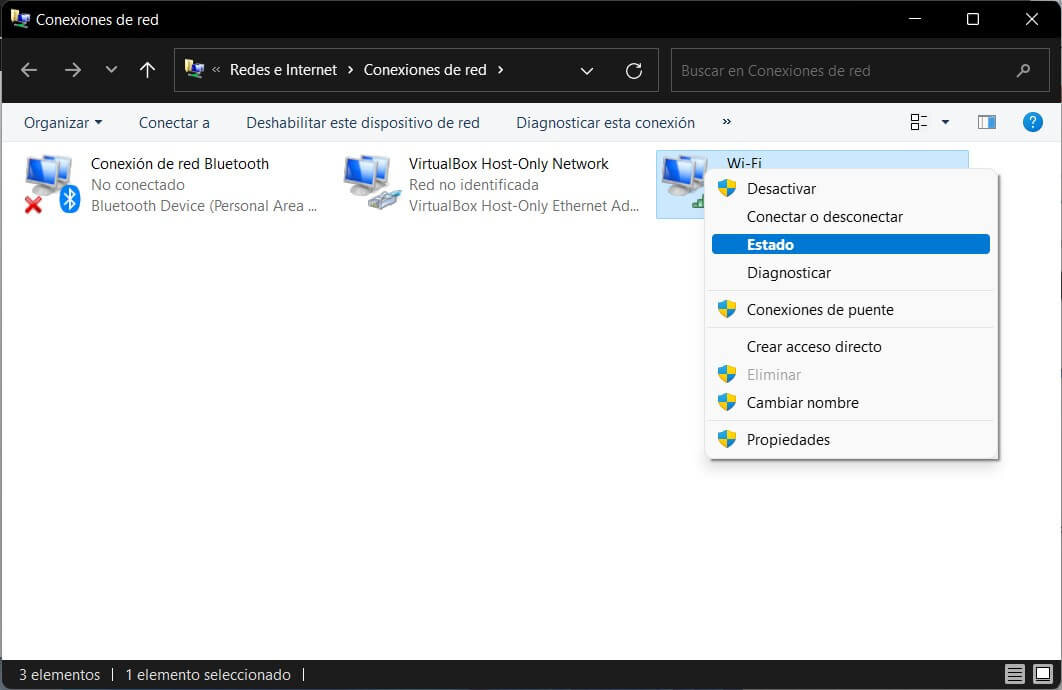Click the address bar network icon
Screen dimensions: 1062x690
[194, 69]
